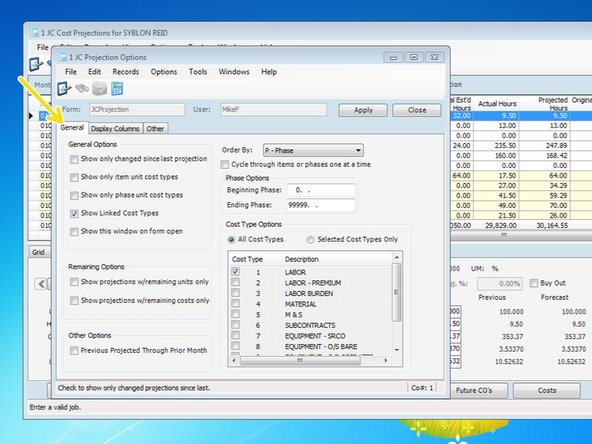Open File menu in Cost Projections window
Image resolution: width=592 pixels, height=444 pixels.
click(x=42, y=47)
